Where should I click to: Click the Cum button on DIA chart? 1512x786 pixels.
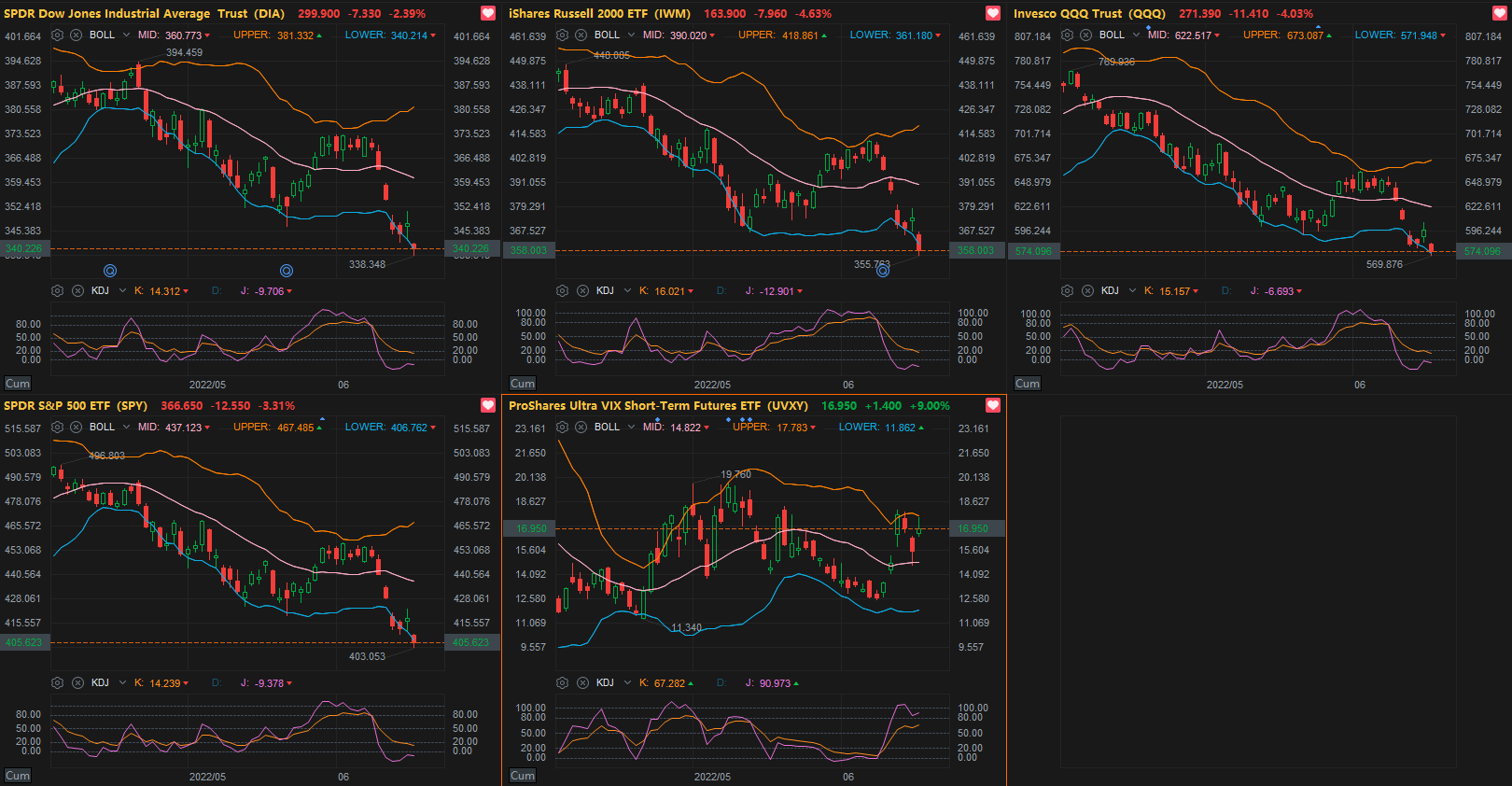click(x=18, y=384)
